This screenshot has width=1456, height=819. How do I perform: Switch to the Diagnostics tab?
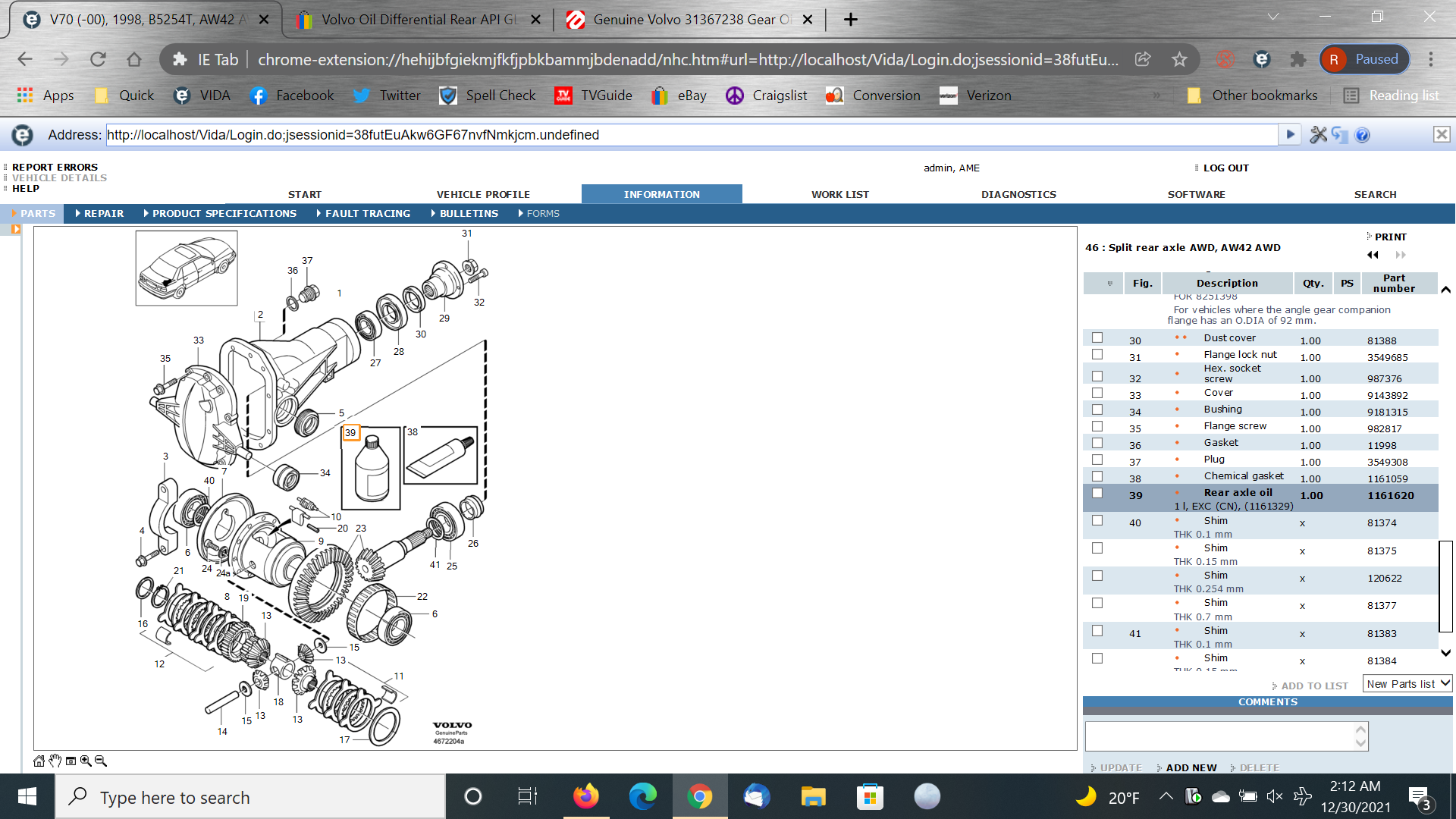[1018, 195]
